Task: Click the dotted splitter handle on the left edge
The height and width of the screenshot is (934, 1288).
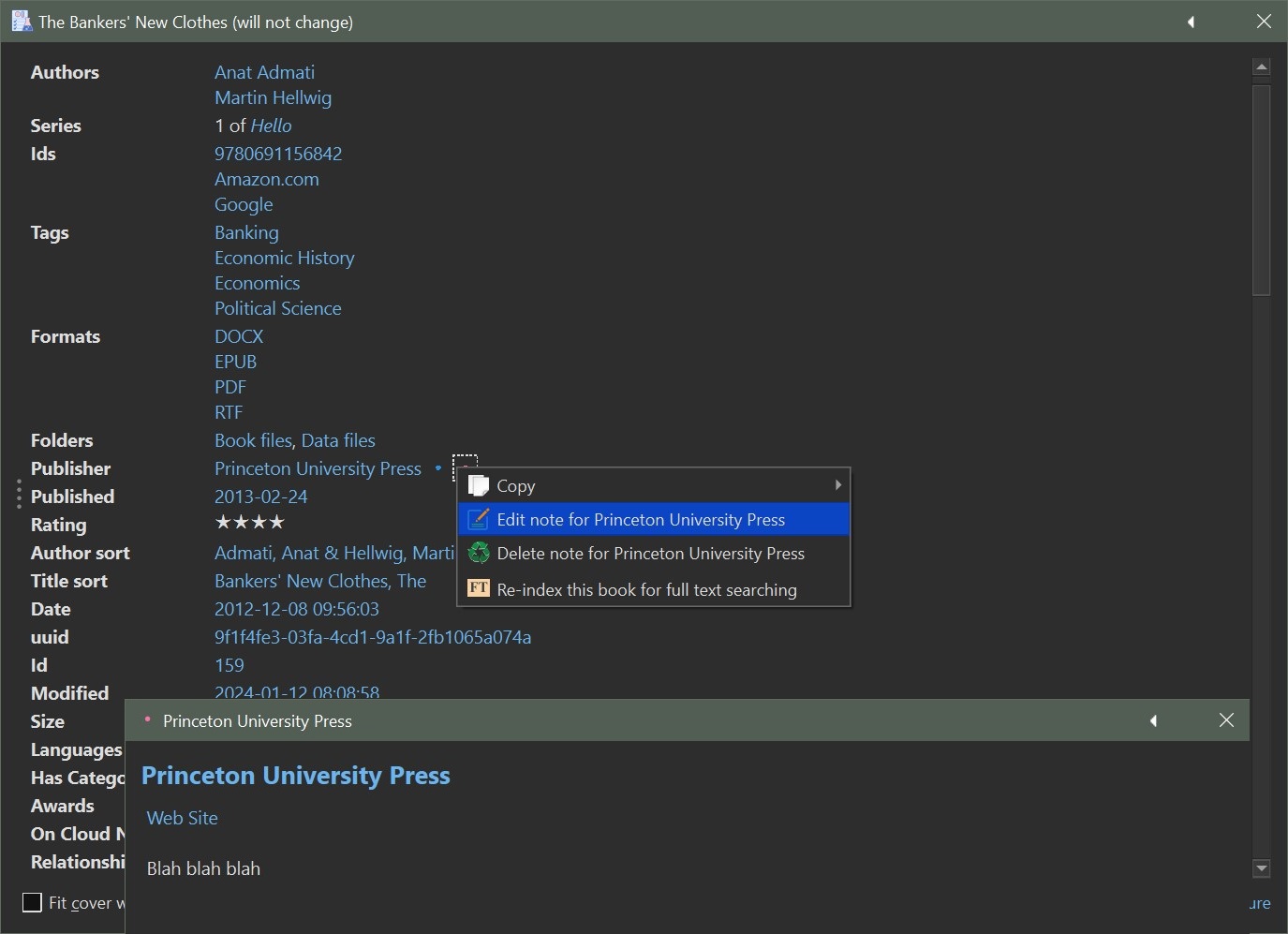Action: pos(19,495)
